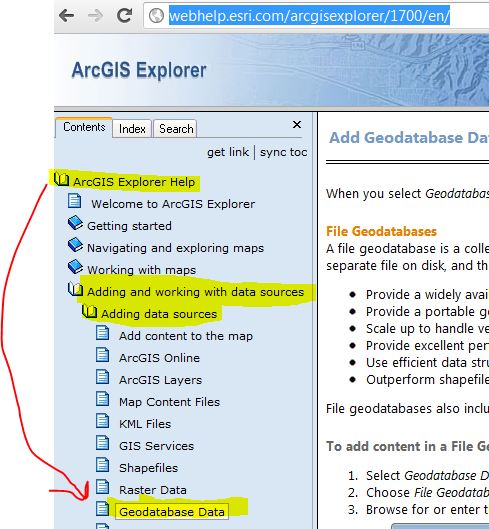Switch to the Search tab

(175, 129)
